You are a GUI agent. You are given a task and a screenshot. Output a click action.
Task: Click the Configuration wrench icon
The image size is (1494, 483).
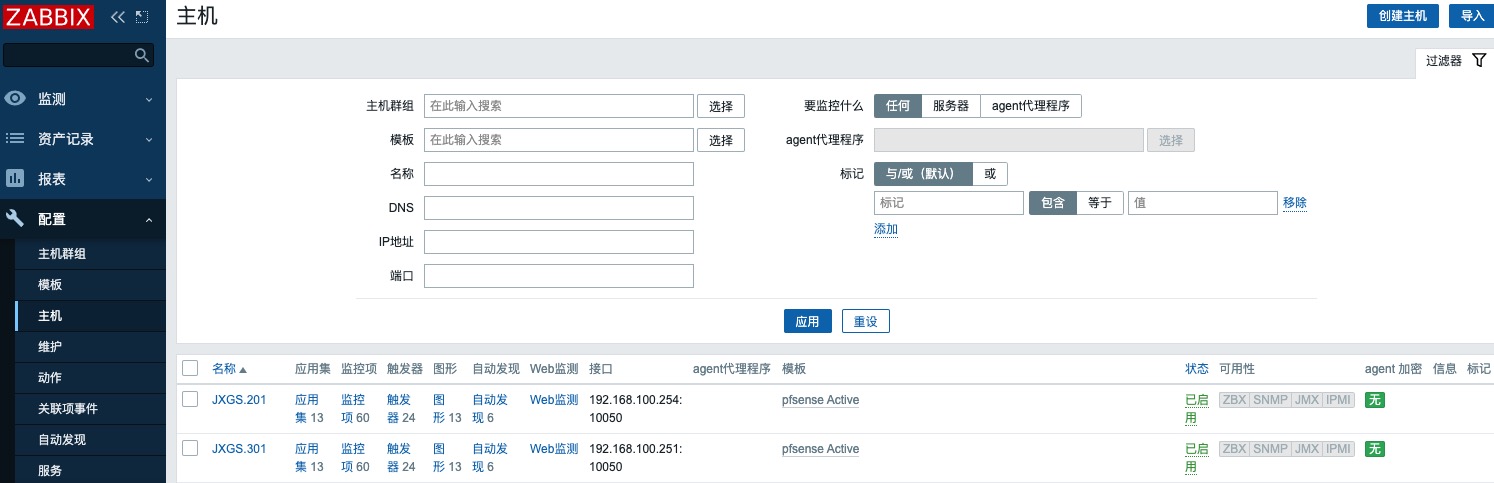click(15, 219)
